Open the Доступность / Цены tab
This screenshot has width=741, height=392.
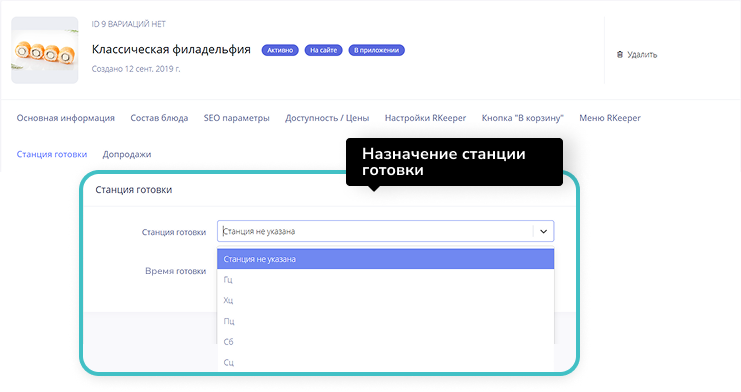pos(327,118)
